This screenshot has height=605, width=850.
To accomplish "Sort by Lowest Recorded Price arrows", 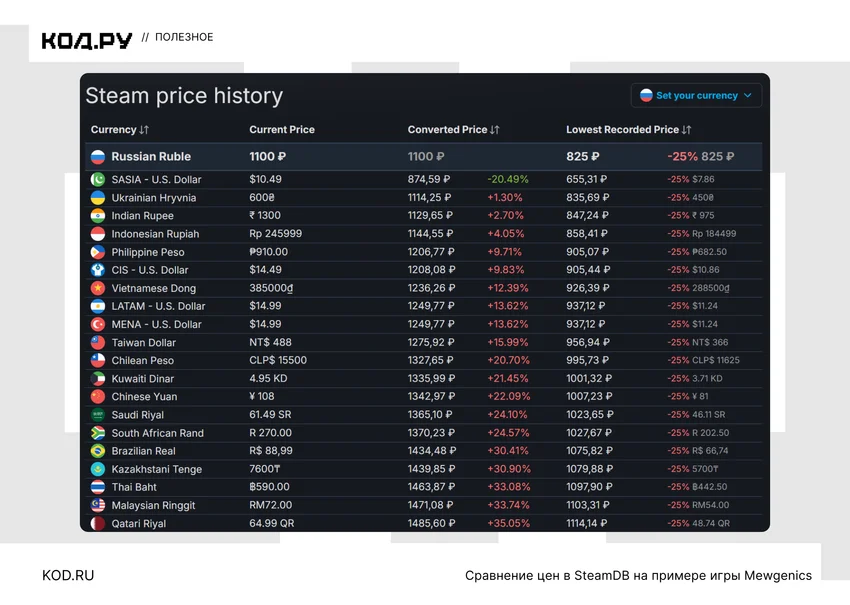I will point(686,130).
